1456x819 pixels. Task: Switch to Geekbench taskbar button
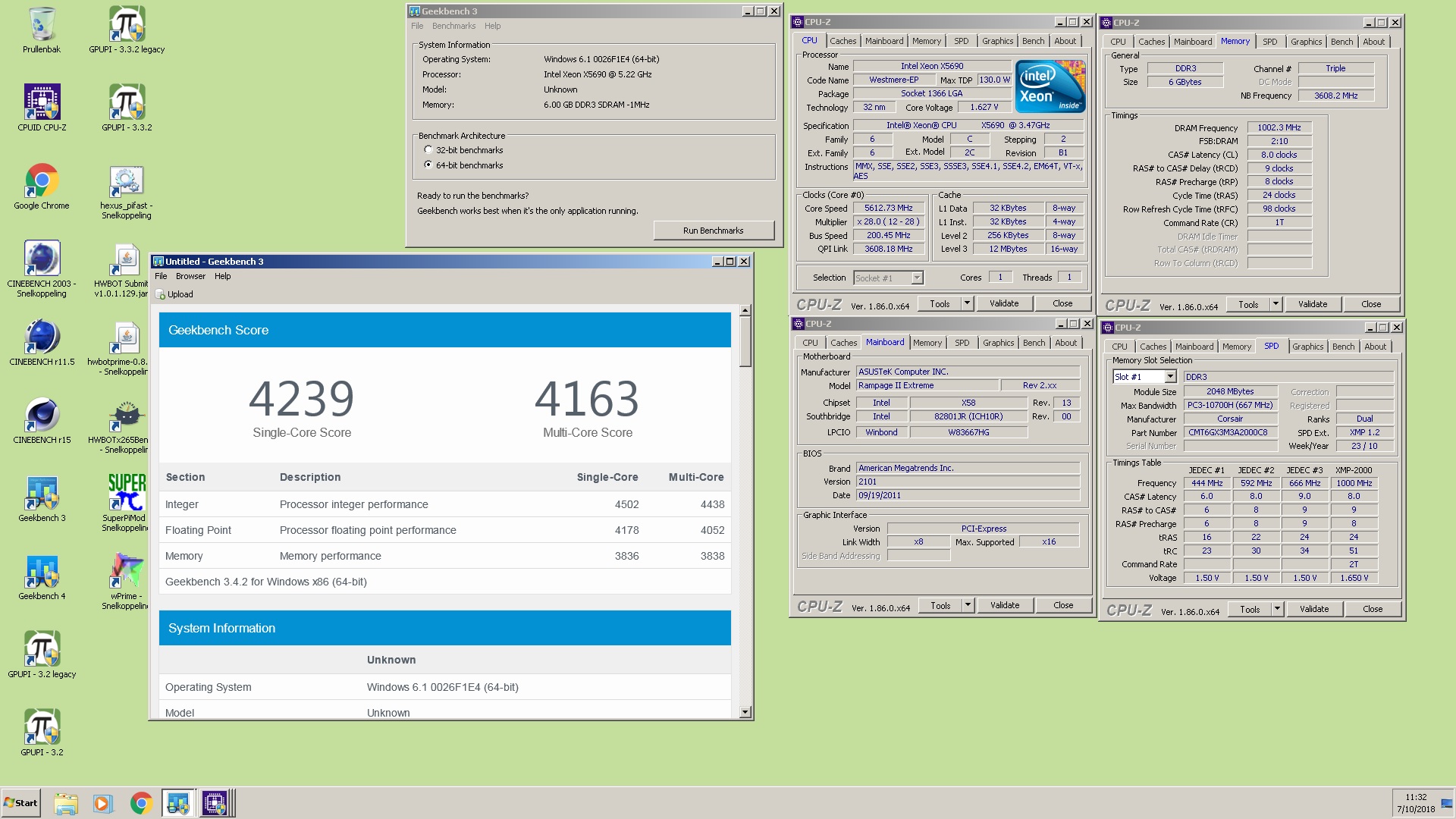[178, 803]
